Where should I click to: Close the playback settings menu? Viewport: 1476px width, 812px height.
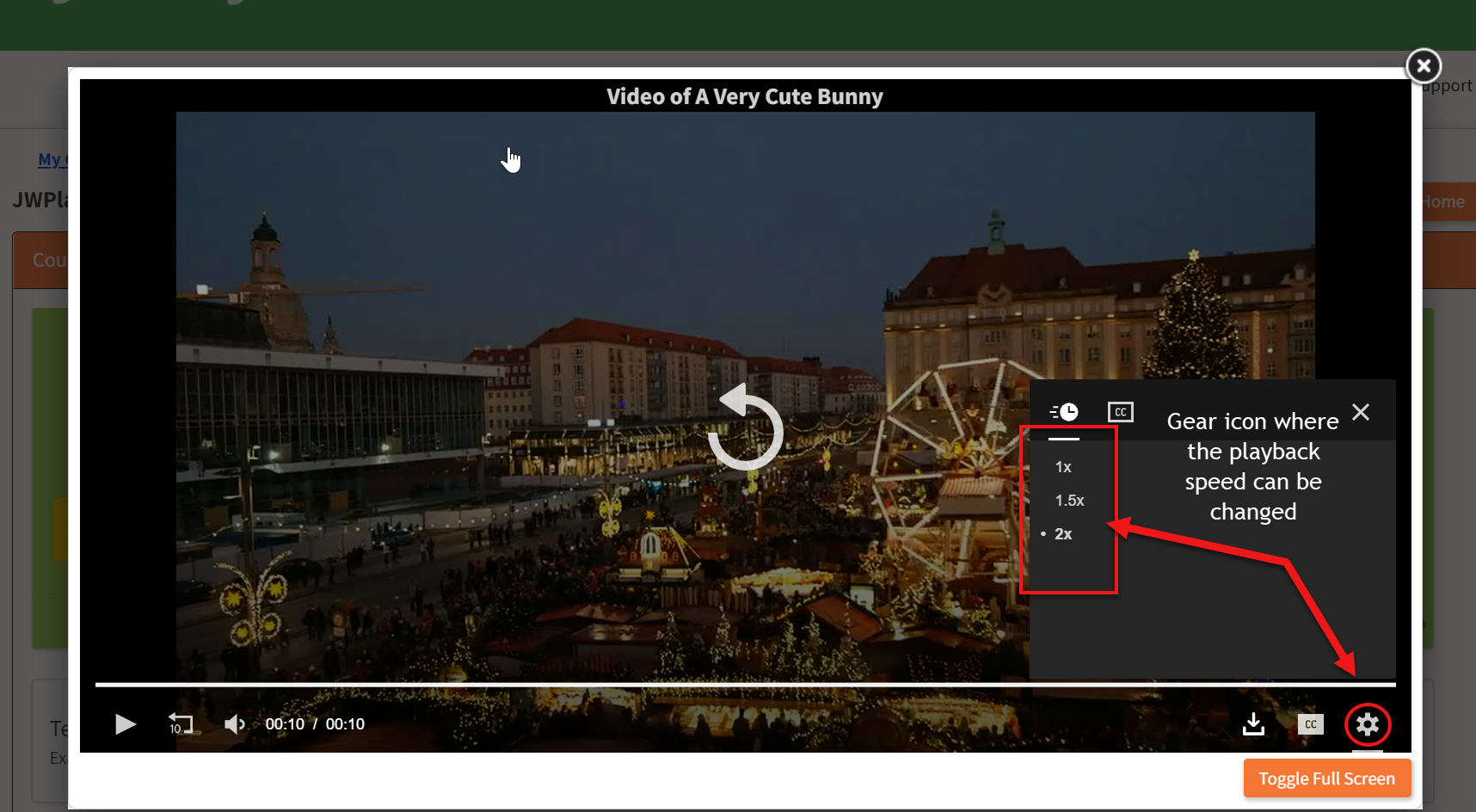tap(1360, 412)
